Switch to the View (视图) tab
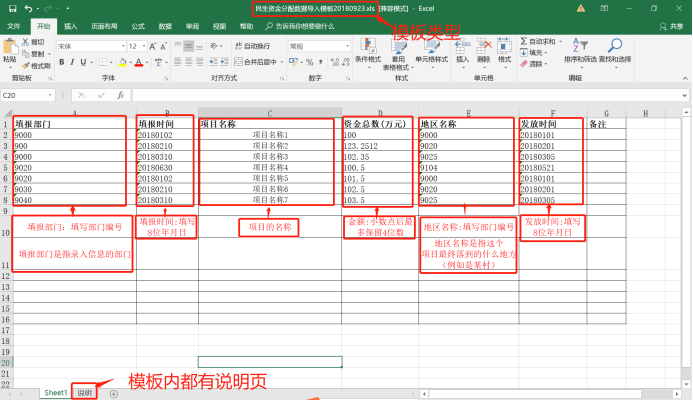The width and height of the screenshot is (693, 401). tap(219, 27)
